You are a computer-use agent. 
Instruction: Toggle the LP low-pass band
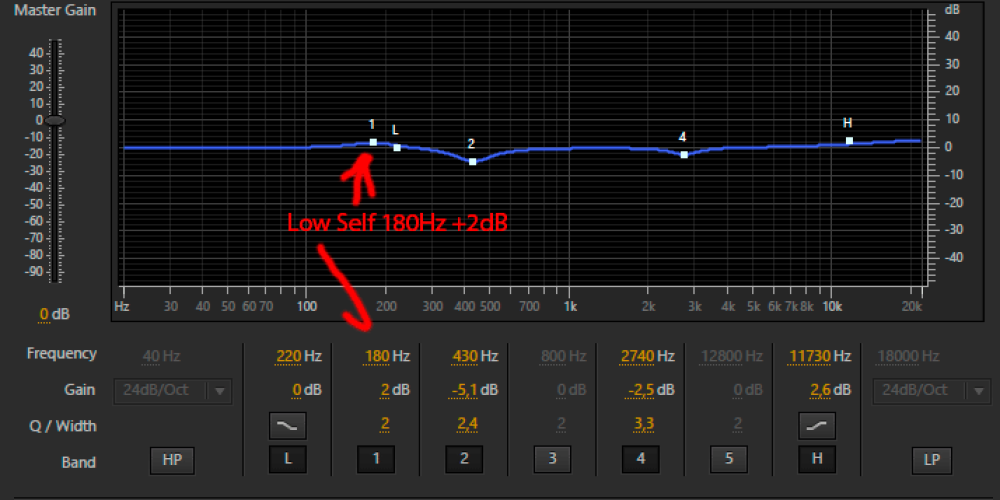pyautogui.click(x=930, y=461)
